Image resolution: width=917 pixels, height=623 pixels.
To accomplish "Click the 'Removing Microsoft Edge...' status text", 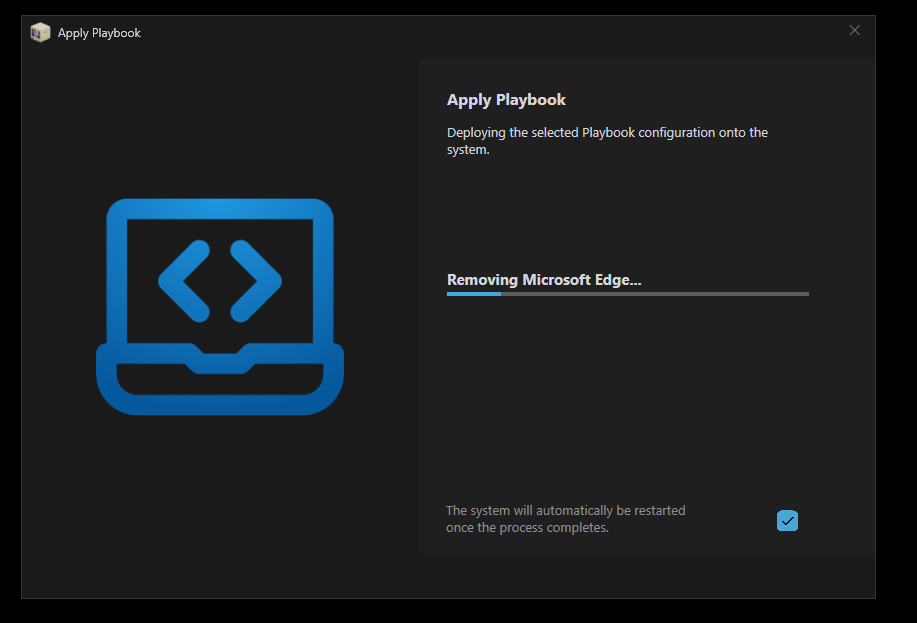I will 543,280.
